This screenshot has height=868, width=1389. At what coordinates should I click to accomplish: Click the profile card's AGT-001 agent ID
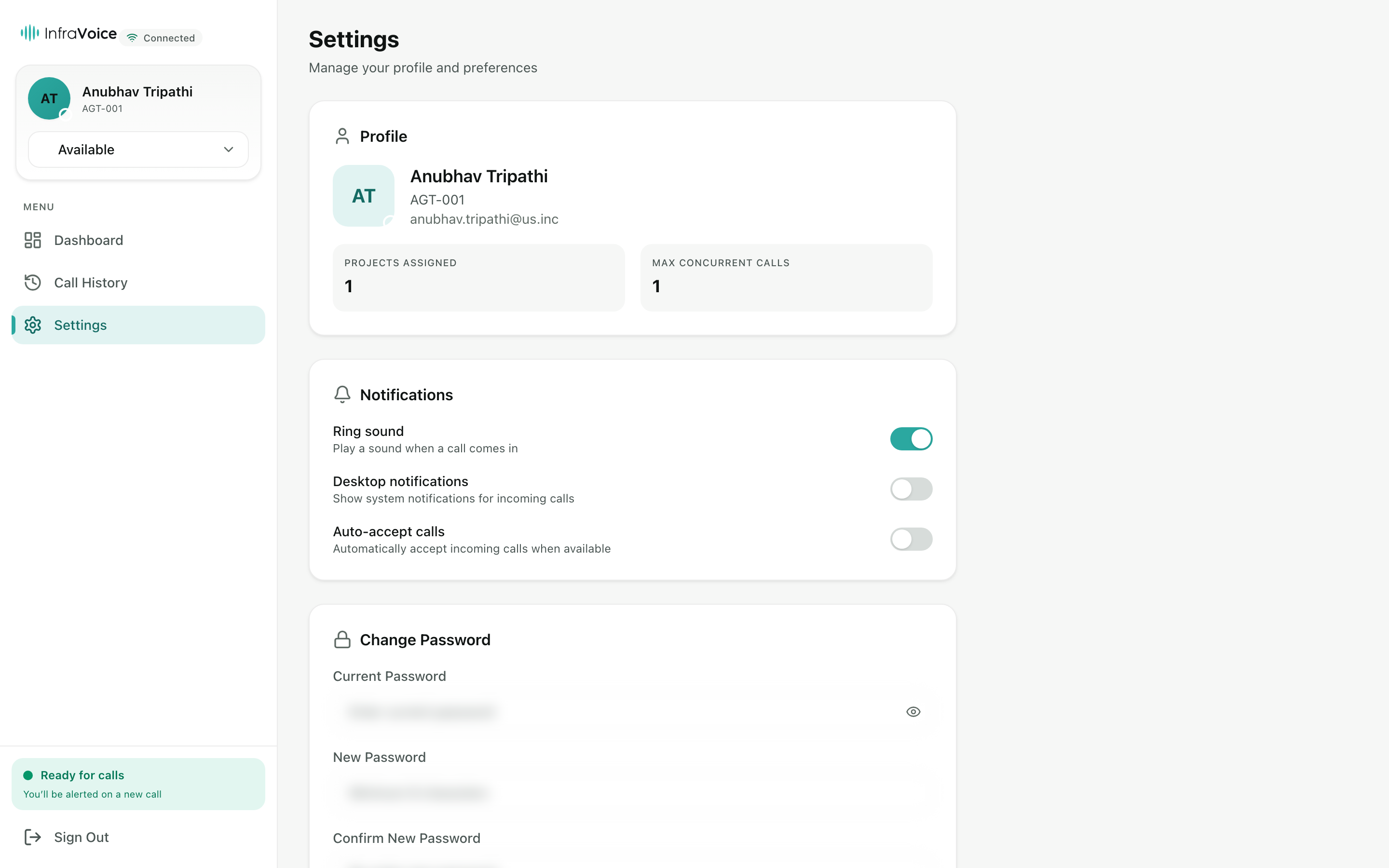tap(437, 200)
